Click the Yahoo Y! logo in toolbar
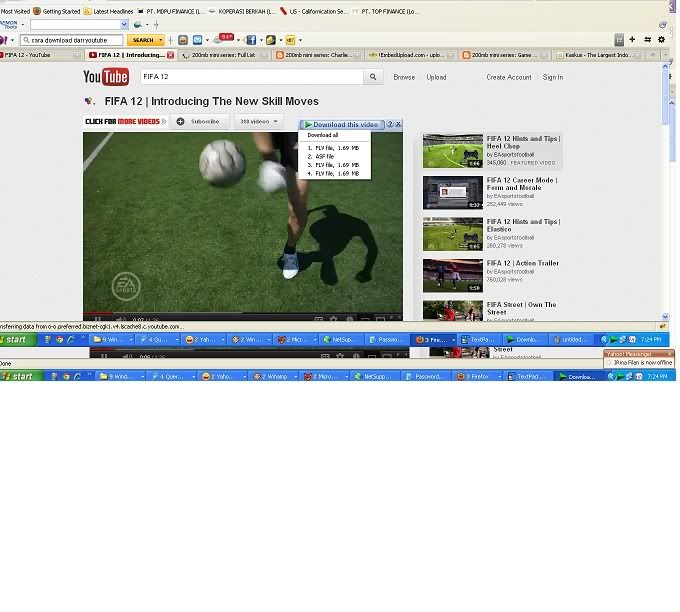680x612 pixels. [x=3, y=40]
